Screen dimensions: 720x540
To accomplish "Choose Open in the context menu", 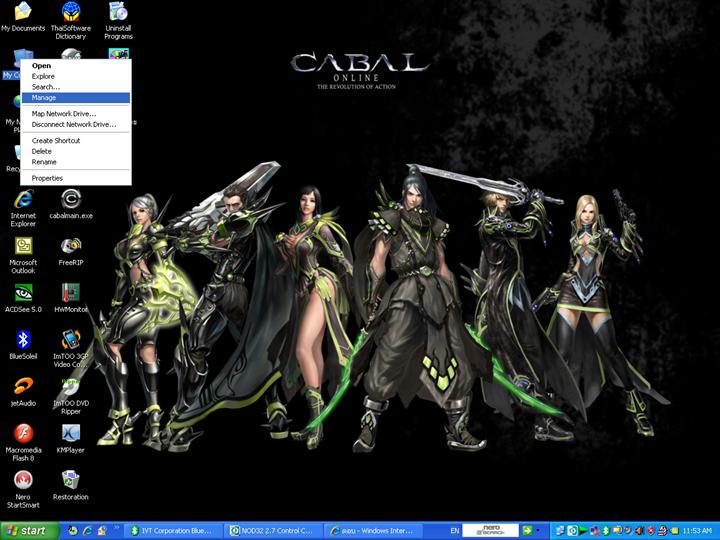I will coord(76,66).
